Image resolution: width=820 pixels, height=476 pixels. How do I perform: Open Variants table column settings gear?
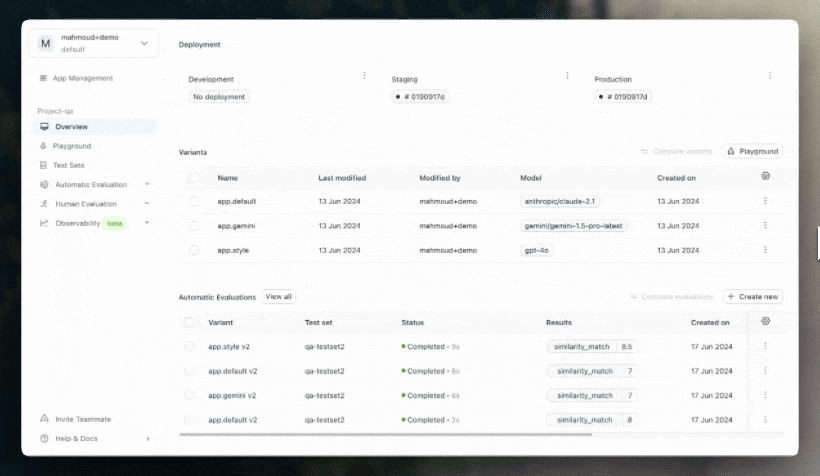tap(766, 176)
